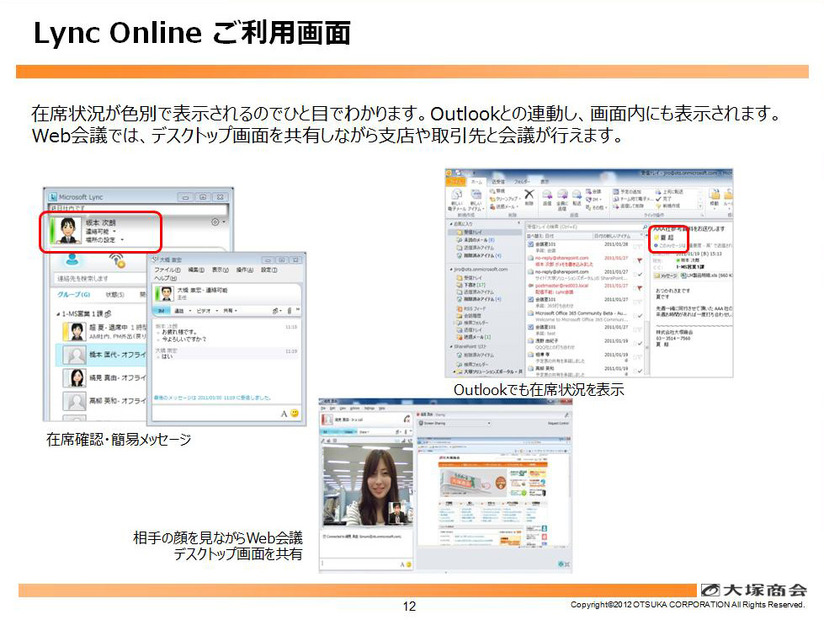This screenshot has height=620, width=824.
Task: Toggle red flag on the red no-reply@sharepoint.com message
Action: tap(640, 261)
